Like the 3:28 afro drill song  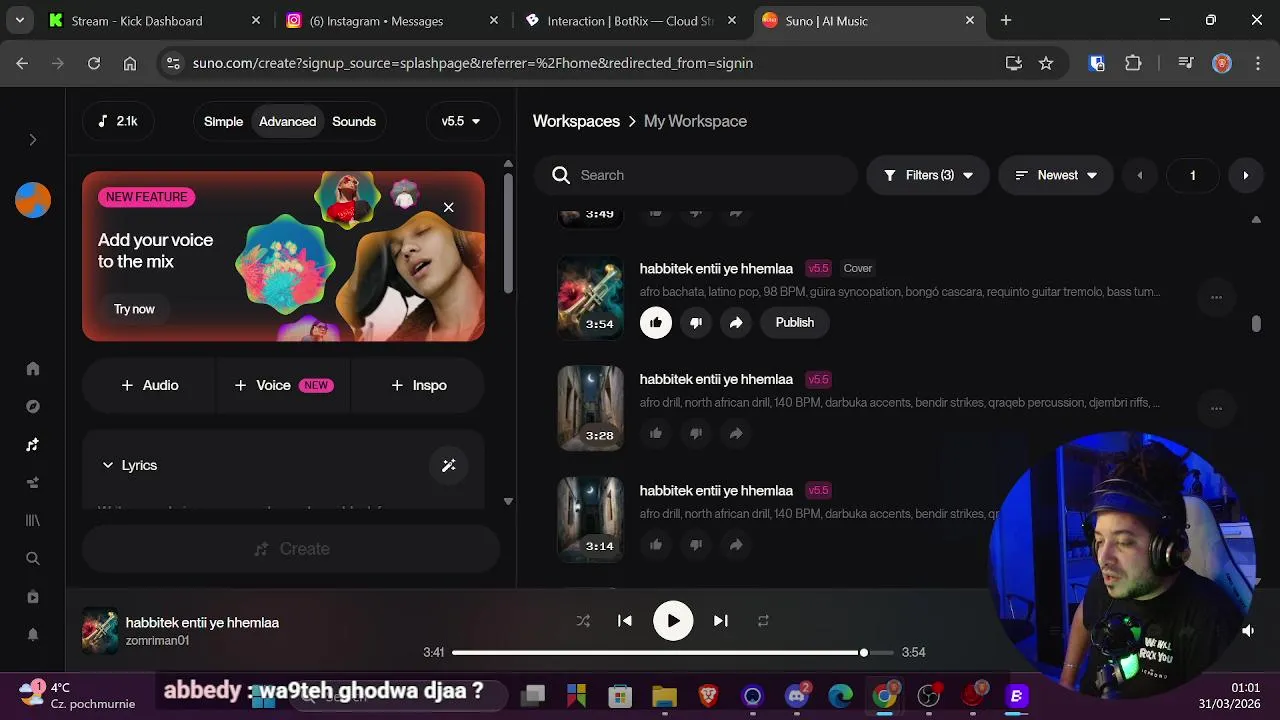656,433
